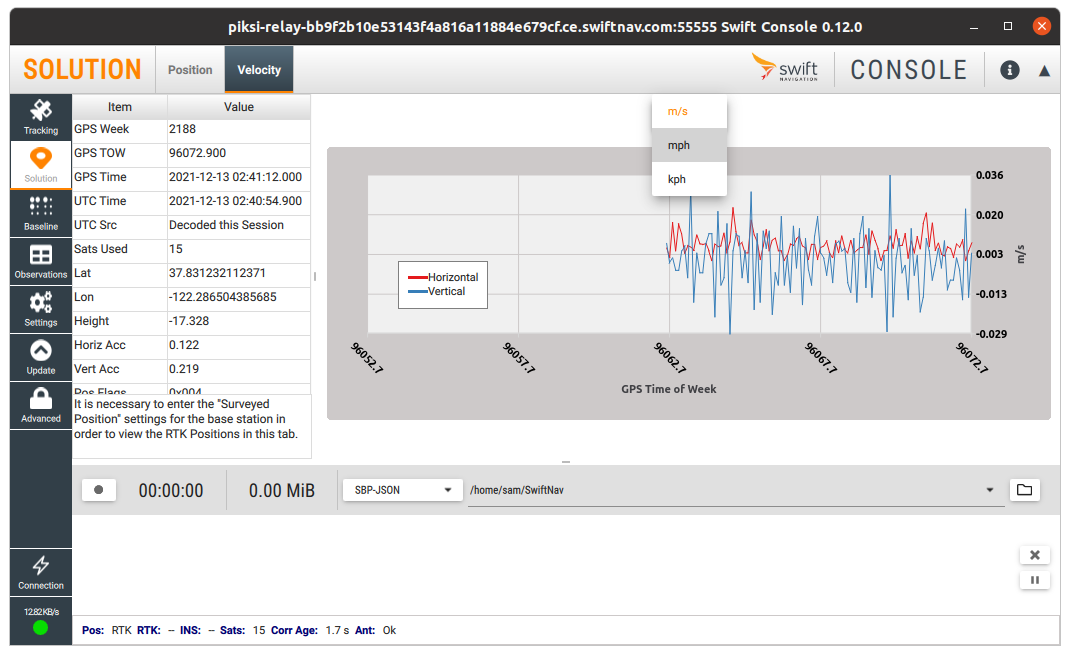Image resolution: width=1070 pixels, height=655 pixels.
Task: Click the green connection status indicator
Action: 41,628
